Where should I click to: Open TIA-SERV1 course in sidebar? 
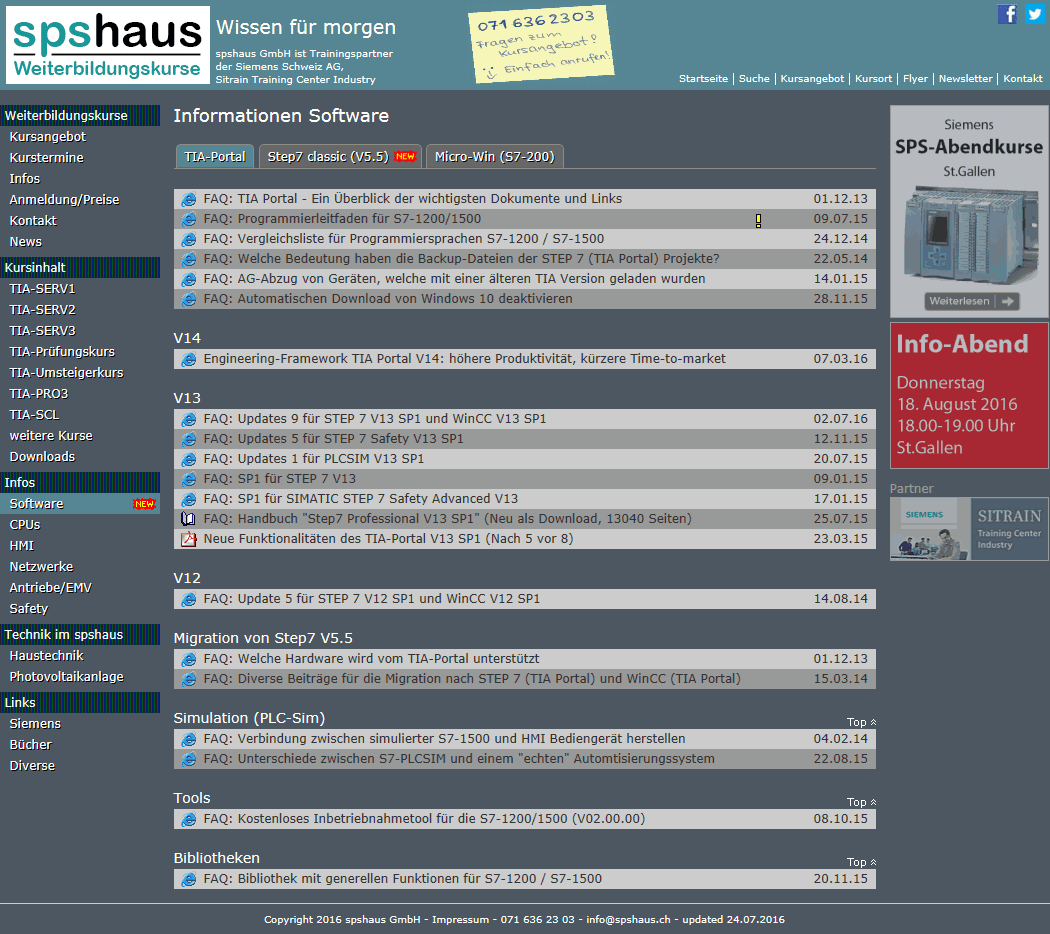(x=42, y=289)
